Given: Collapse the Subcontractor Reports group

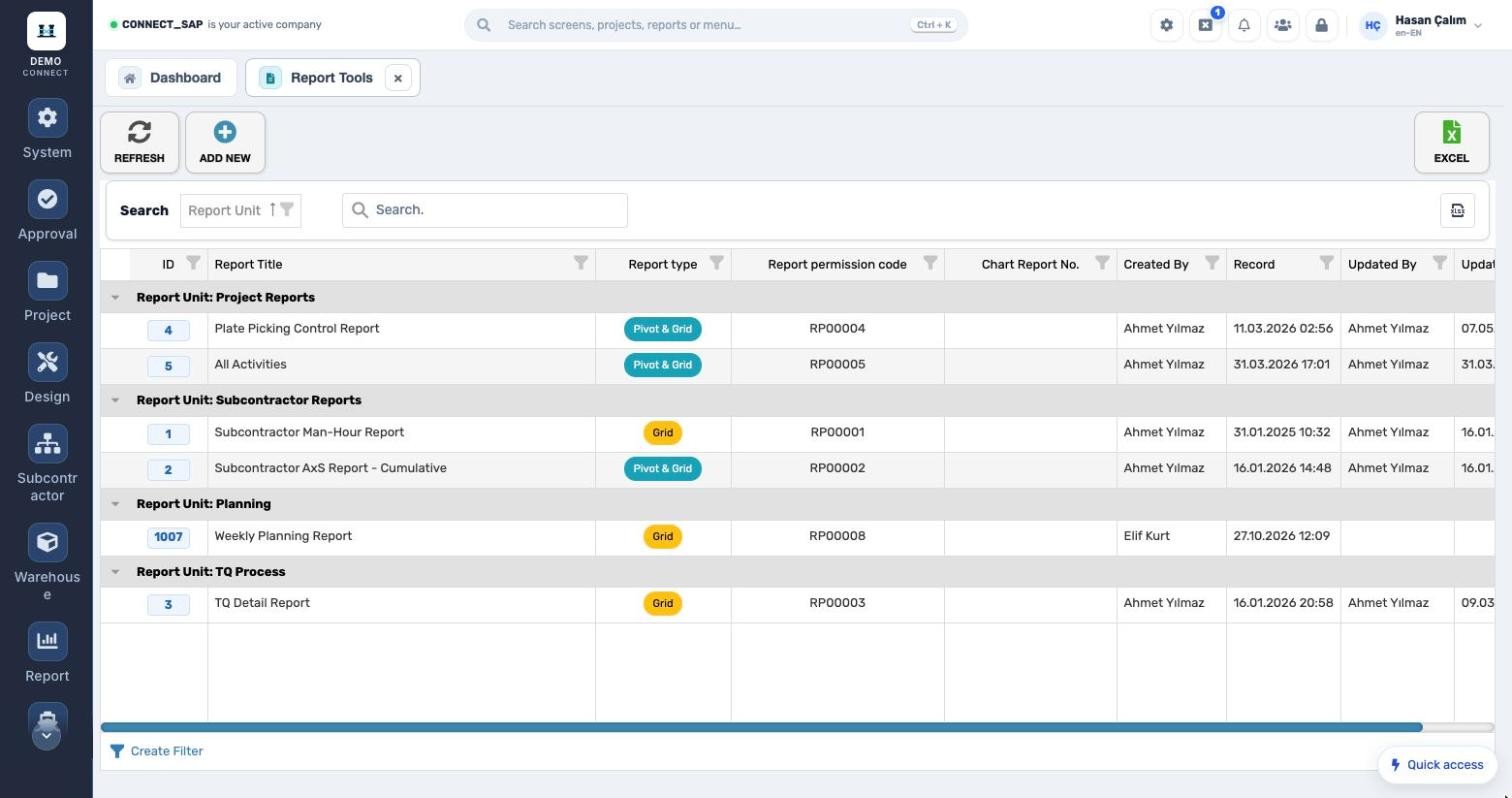Looking at the screenshot, I should (x=115, y=400).
